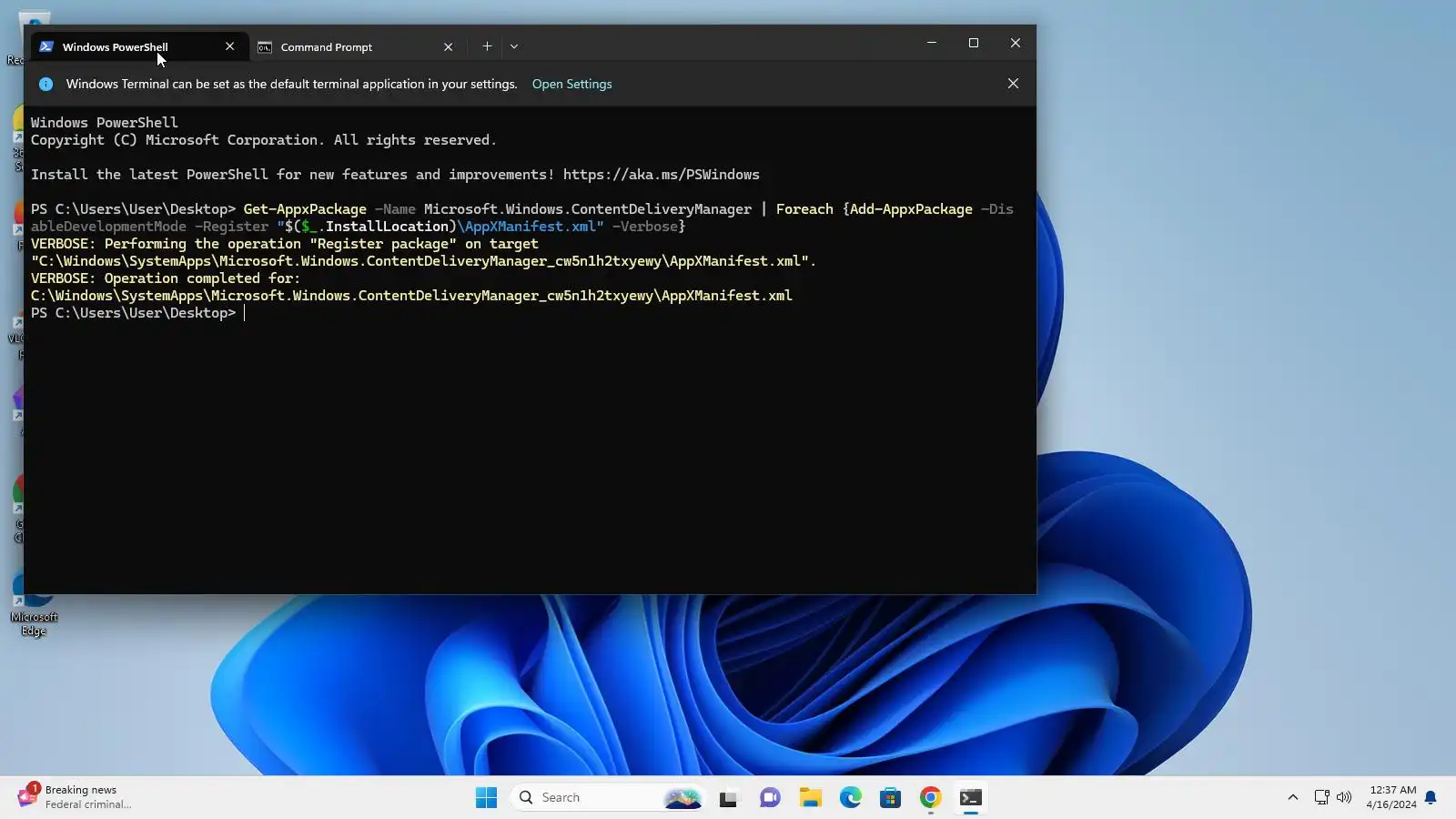This screenshot has height=819, width=1456.
Task: Open File Explorer from the taskbar
Action: point(810,798)
